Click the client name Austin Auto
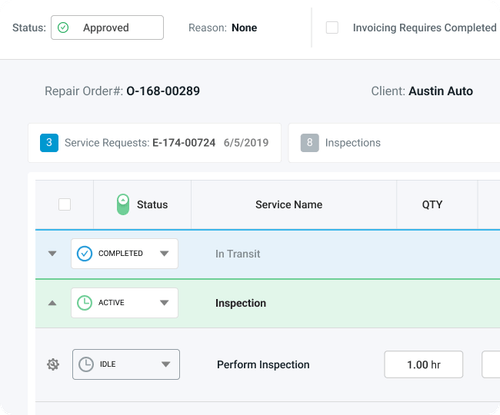 coord(441,91)
